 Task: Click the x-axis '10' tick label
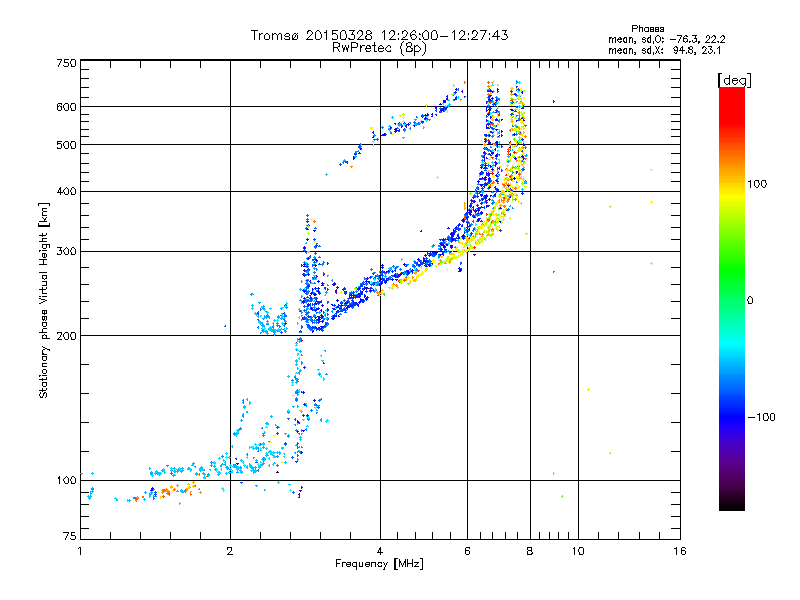(x=578, y=551)
